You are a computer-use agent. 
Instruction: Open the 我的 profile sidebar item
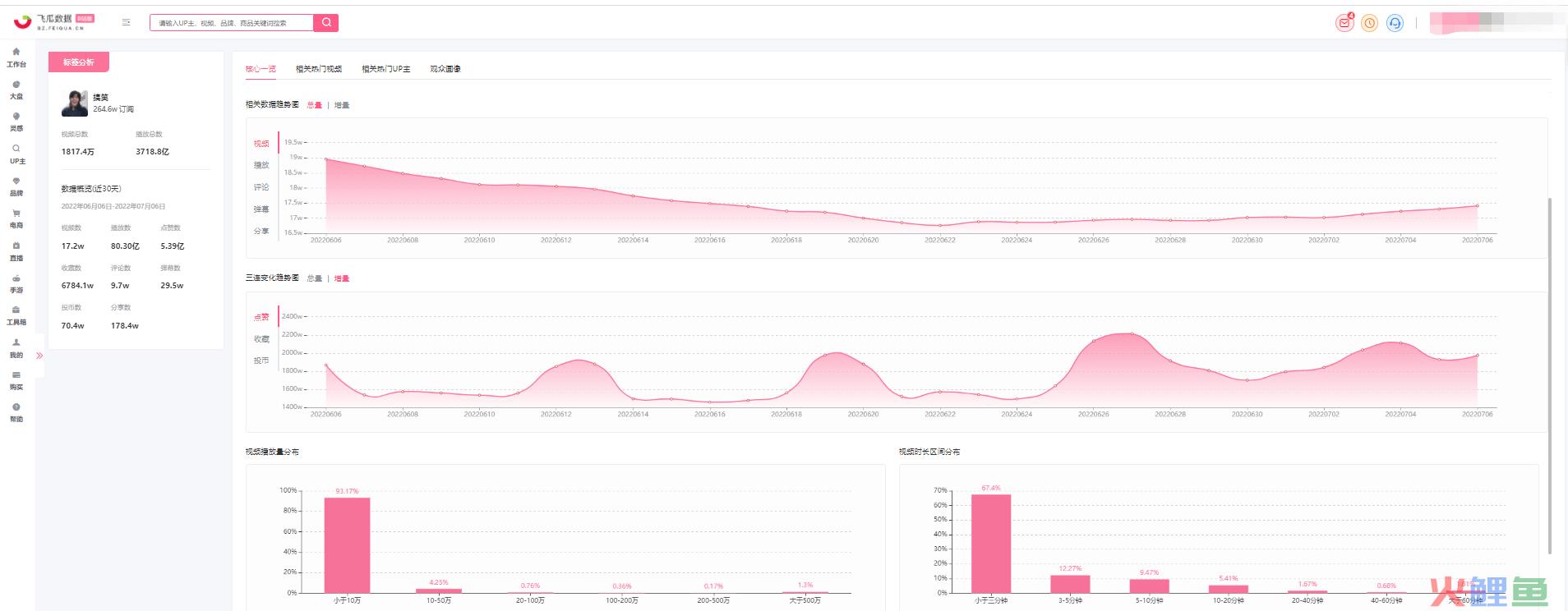[x=16, y=348]
